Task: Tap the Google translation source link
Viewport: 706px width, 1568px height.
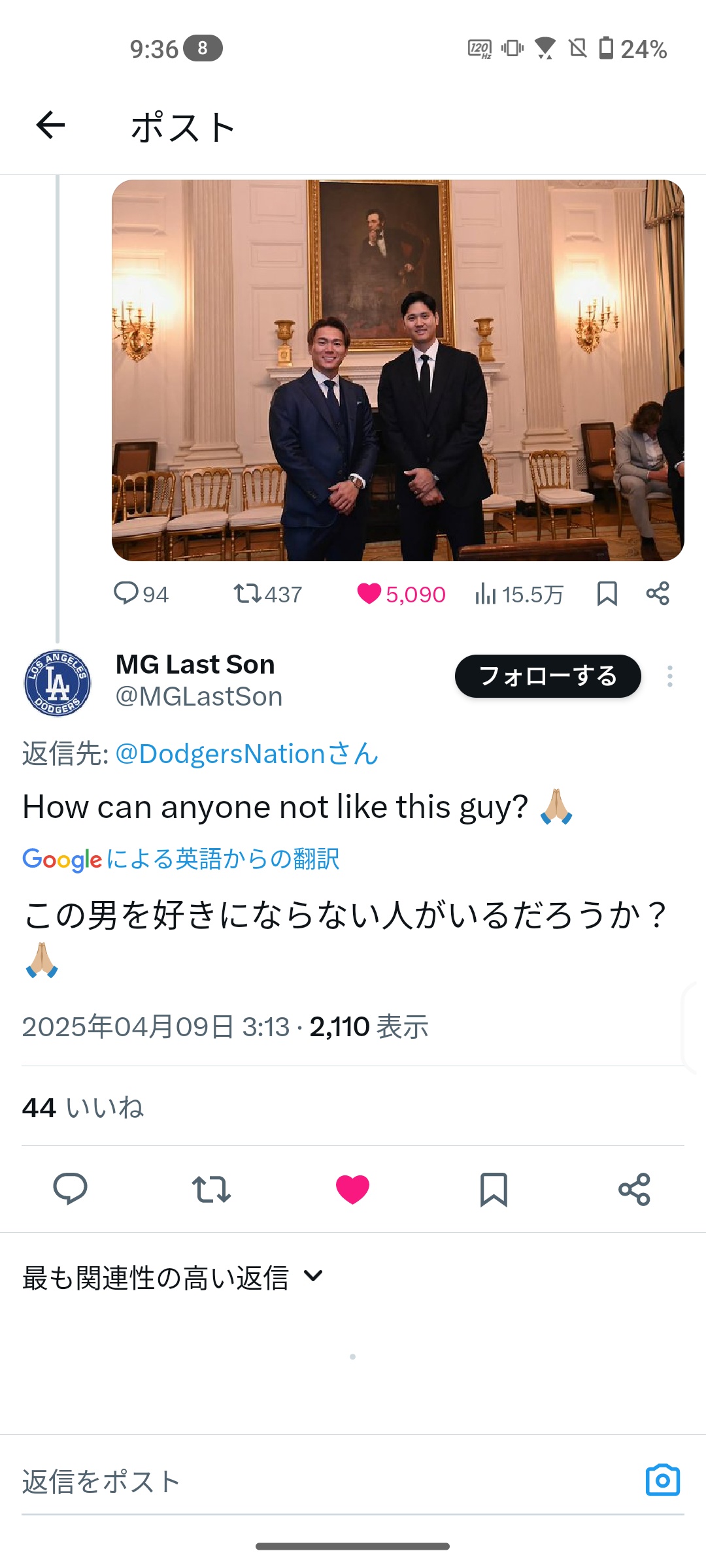Action: pos(181,859)
